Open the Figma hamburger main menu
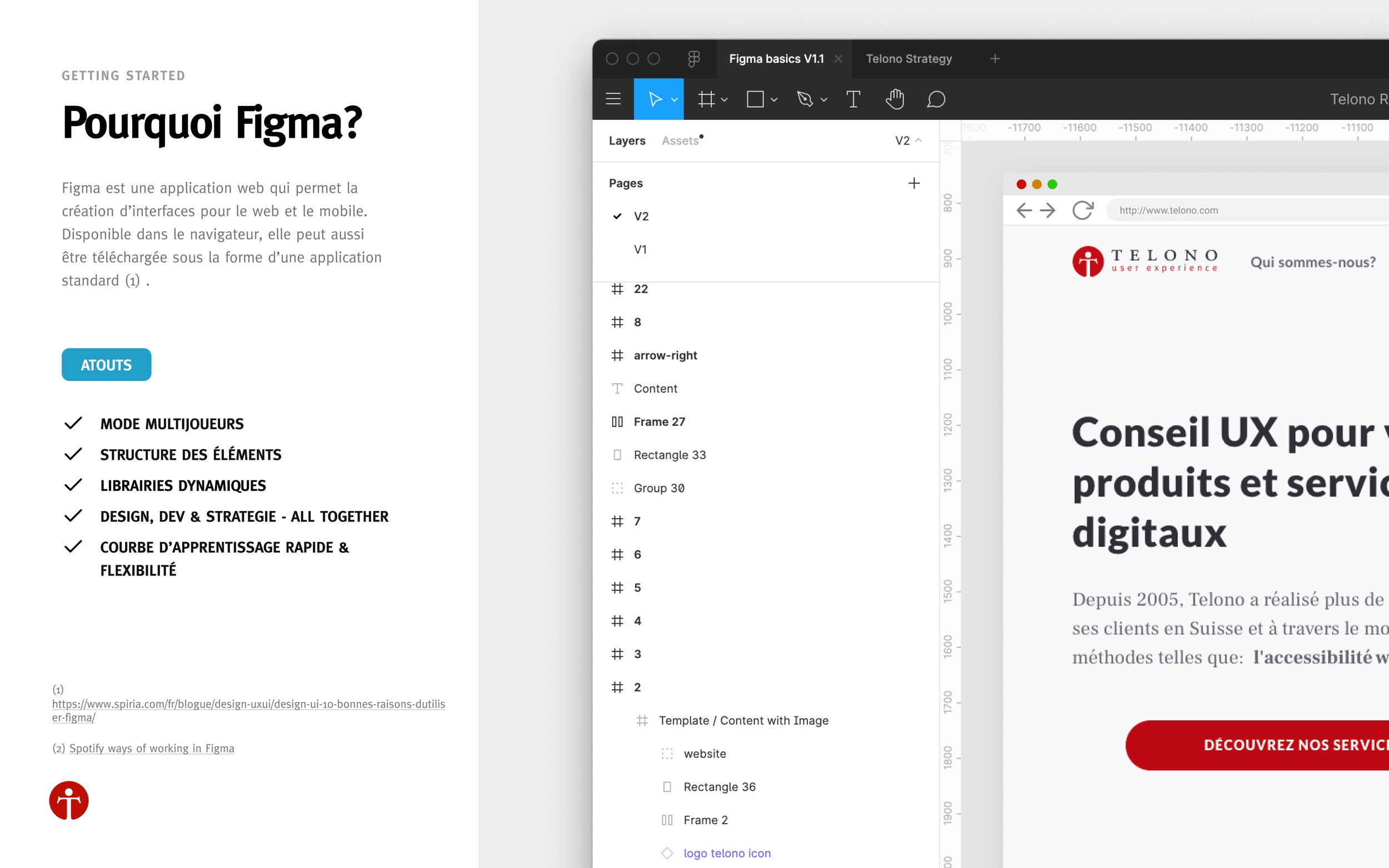Image resolution: width=1389 pixels, height=868 pixels. tap(613, 99)
